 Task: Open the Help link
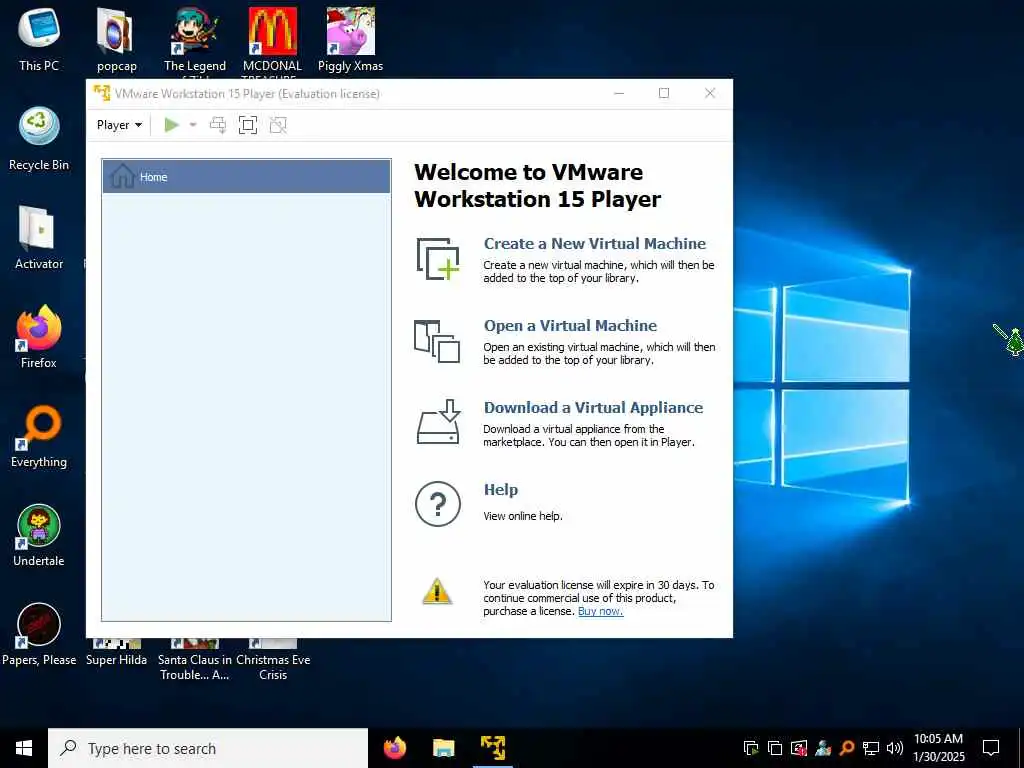pyautogui.click(x=500, y=490)
